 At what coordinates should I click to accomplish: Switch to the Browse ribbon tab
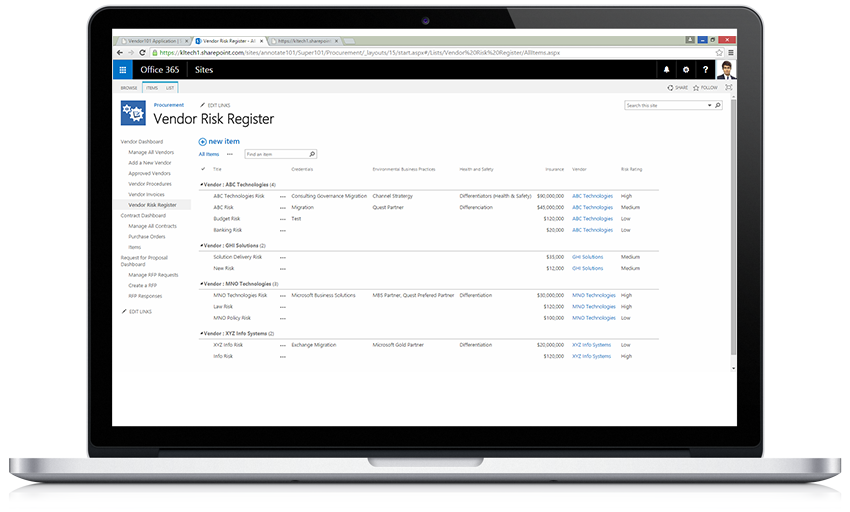click(129, 88)
